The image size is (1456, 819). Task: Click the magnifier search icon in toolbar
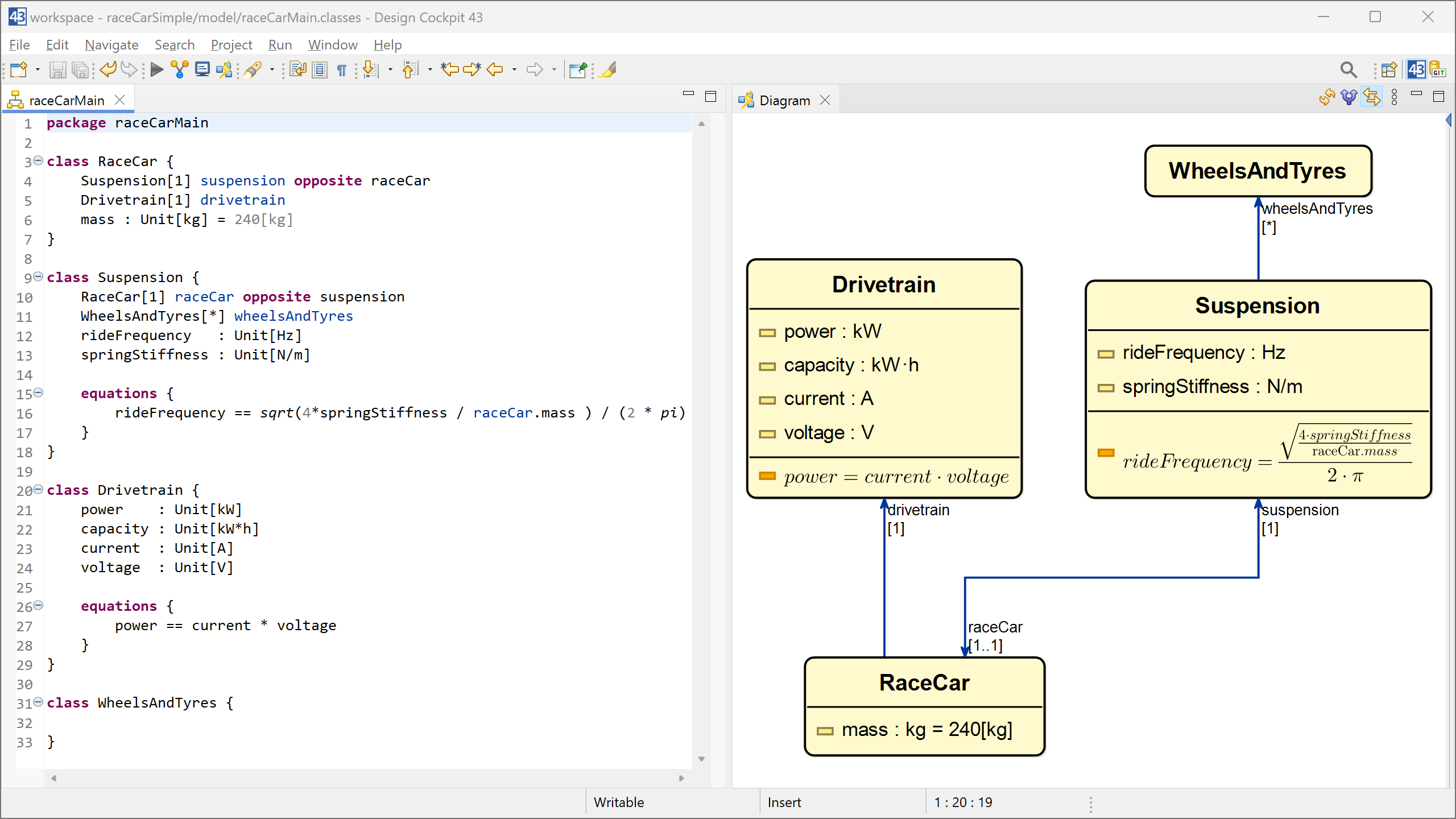pos(1348,69)
